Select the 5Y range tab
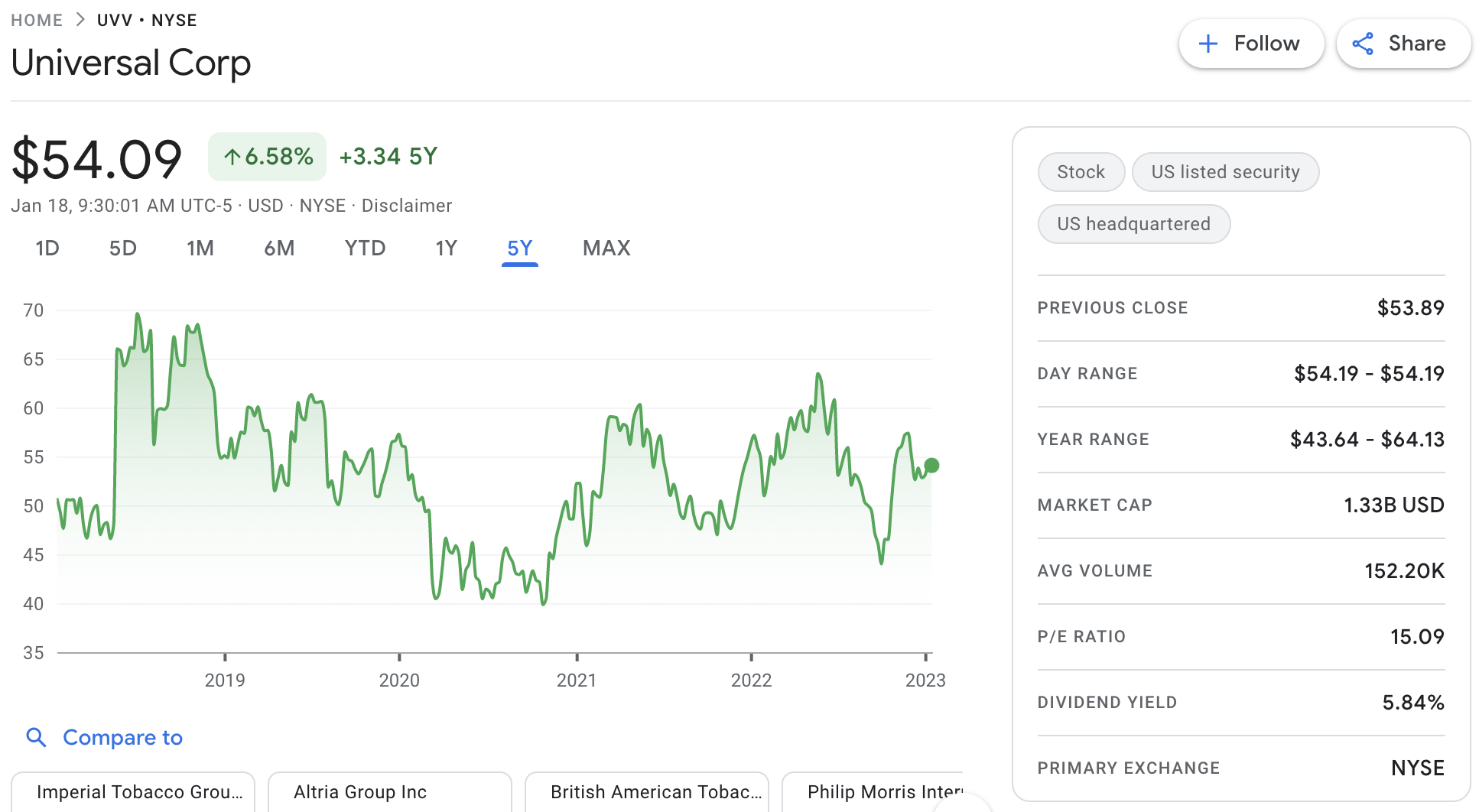The width and height of the screenshot is (1479, 812). pos(520,248)
